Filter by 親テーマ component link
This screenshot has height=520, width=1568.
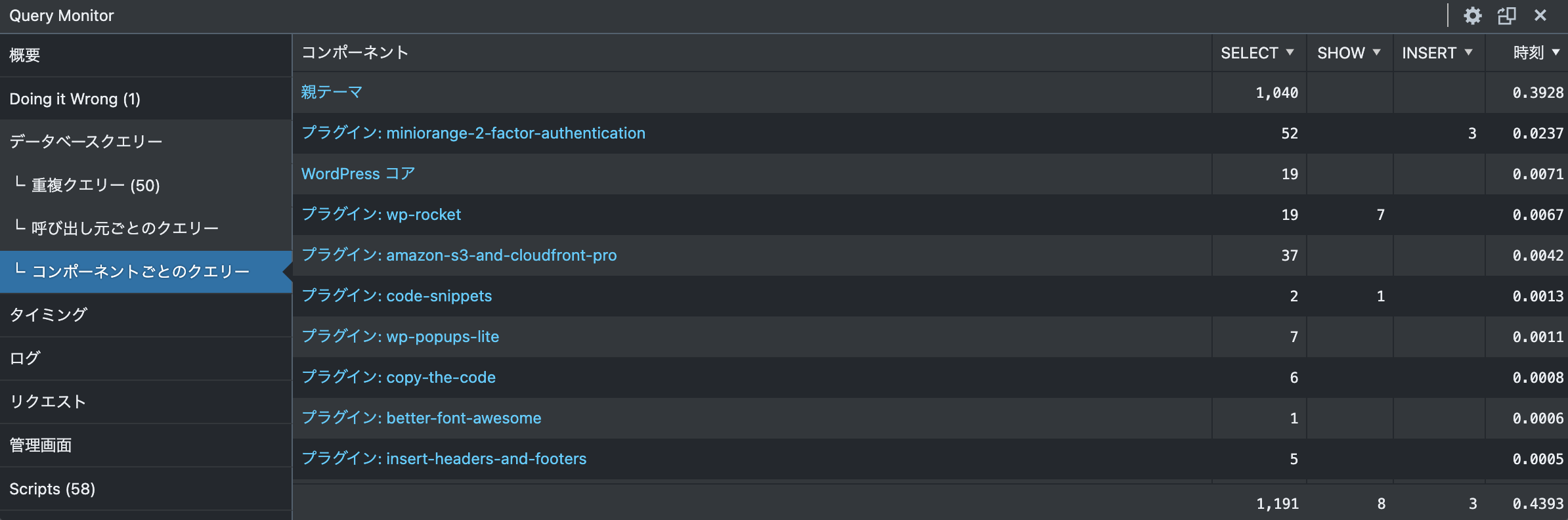click(332, 92)
